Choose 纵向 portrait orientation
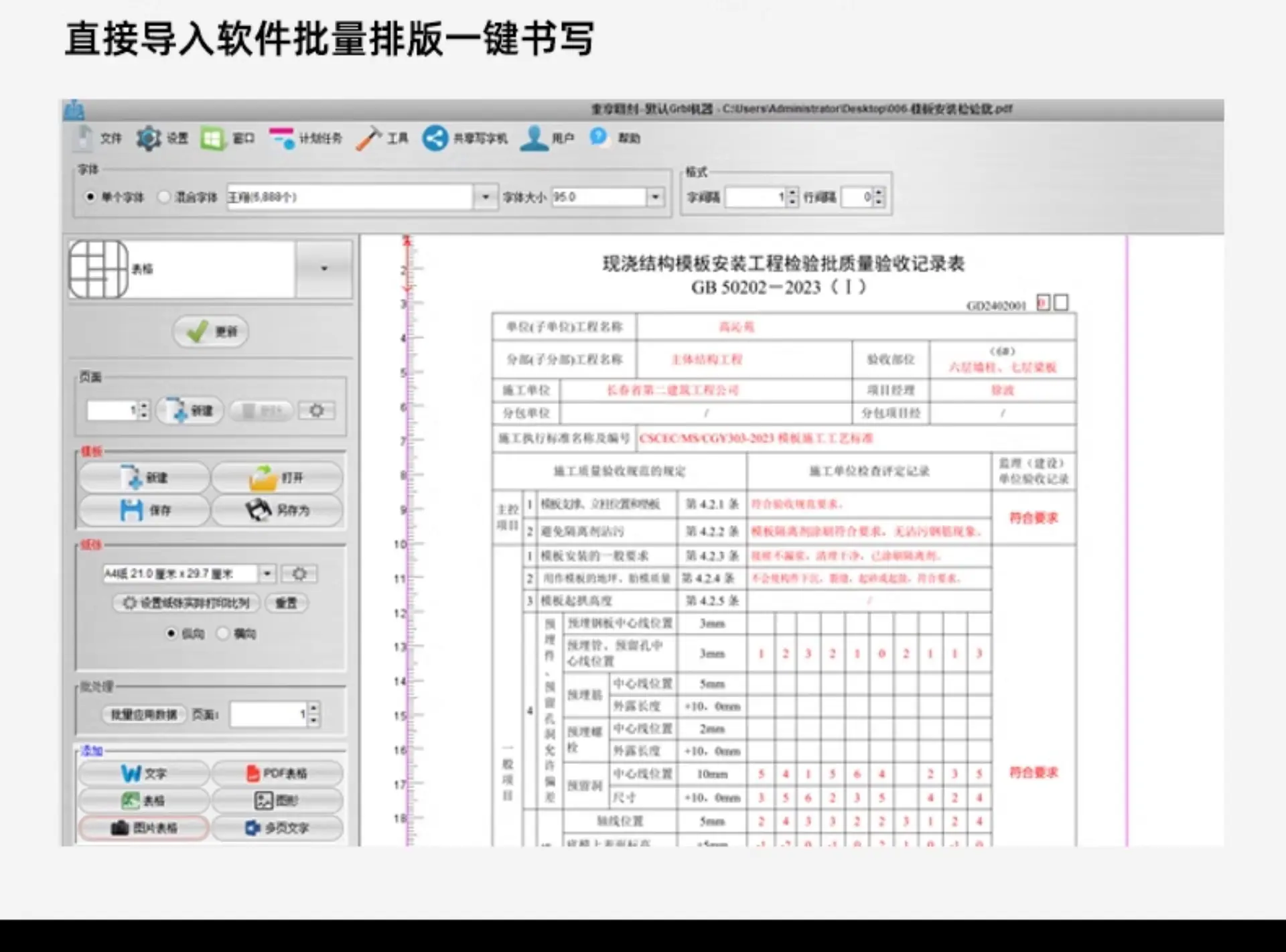 [171, 634]
